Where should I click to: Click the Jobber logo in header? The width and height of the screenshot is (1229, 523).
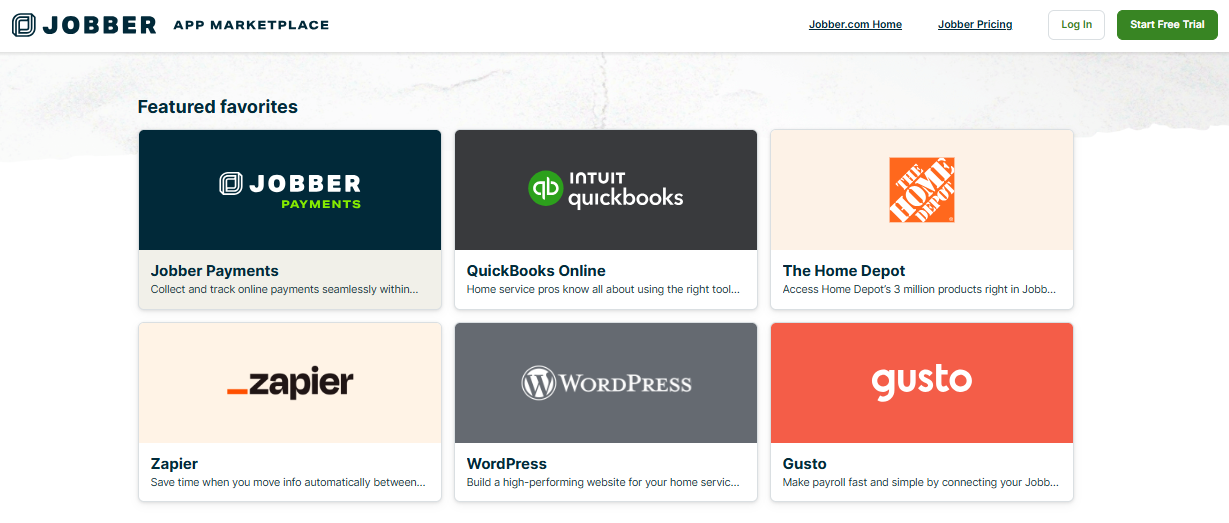(x=84, y=25)
